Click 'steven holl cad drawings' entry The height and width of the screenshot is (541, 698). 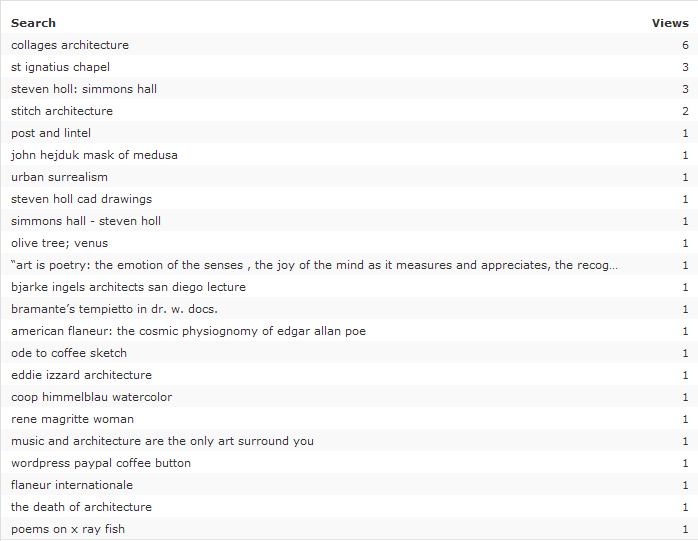pyautogui.click(x=82, y=199)
